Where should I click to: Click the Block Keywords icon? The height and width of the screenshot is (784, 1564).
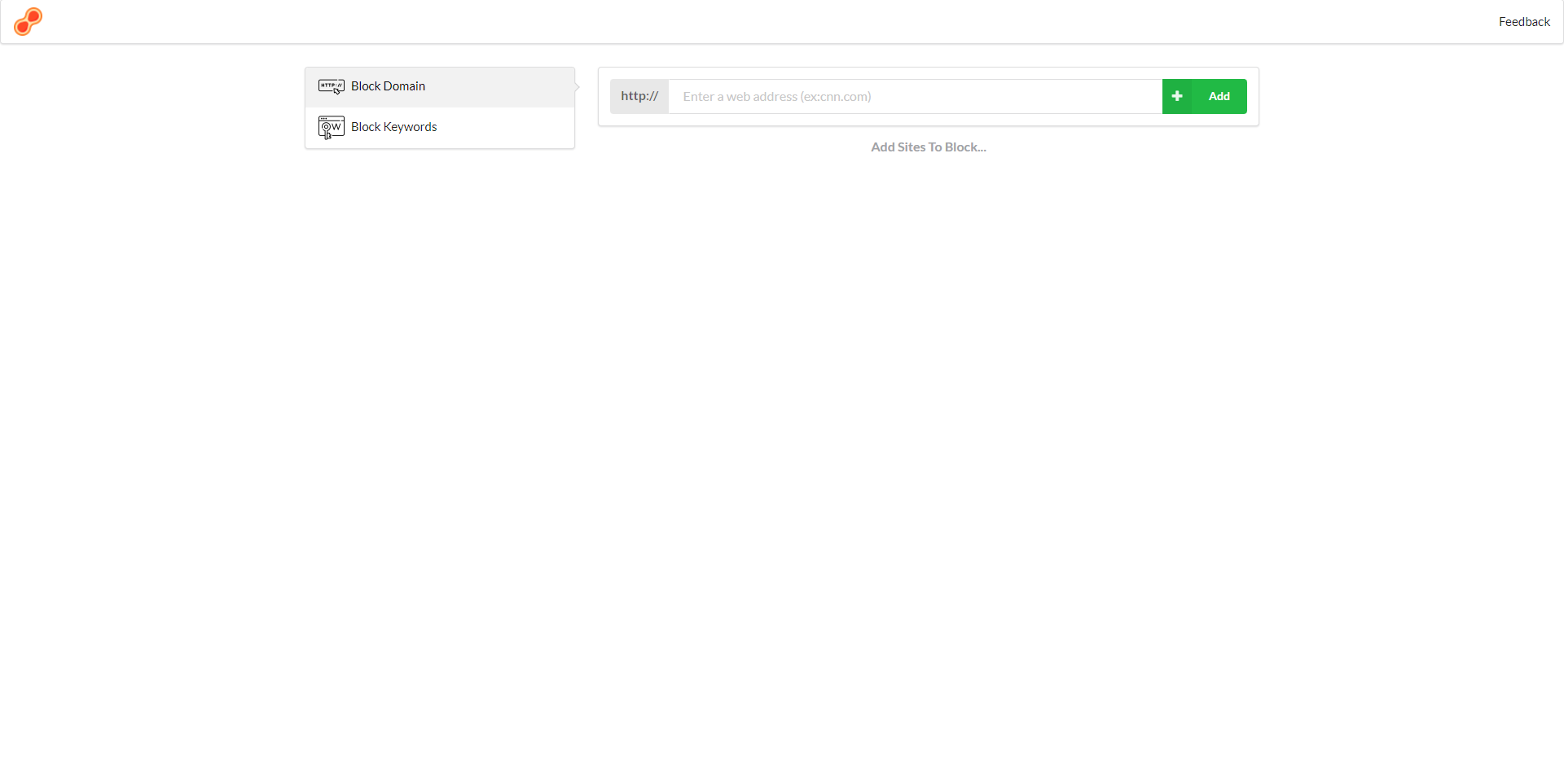332,128
